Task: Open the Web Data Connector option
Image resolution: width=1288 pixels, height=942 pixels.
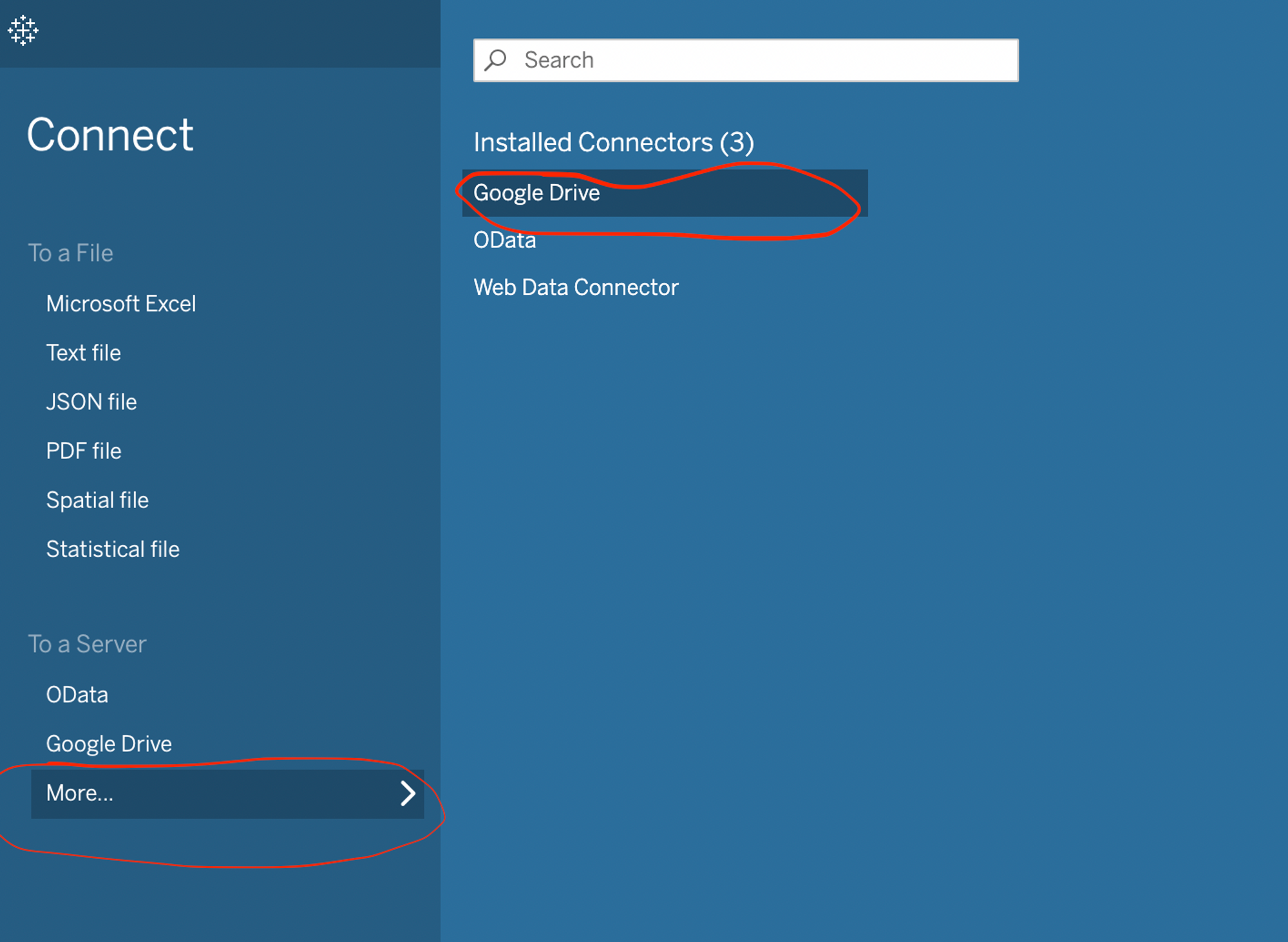Action: 576,287
